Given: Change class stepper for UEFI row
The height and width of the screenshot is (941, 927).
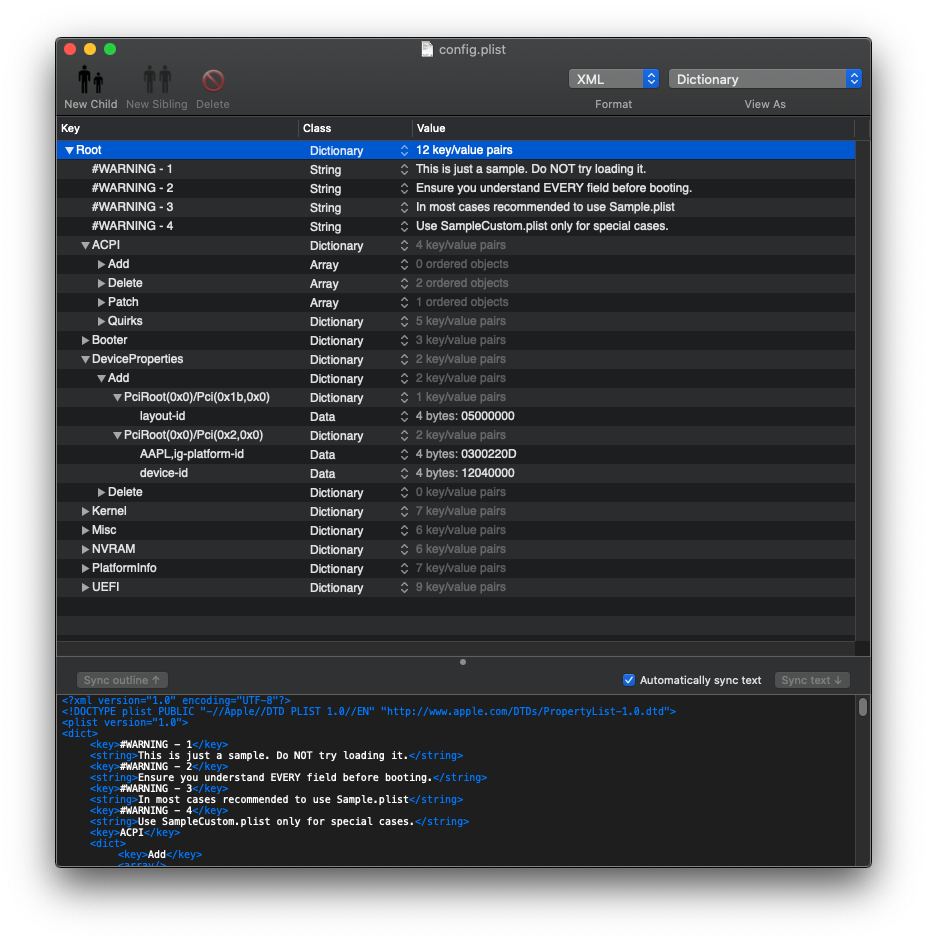Looking at the screenshot, I should pyautogui.click(x=404, y=588).
